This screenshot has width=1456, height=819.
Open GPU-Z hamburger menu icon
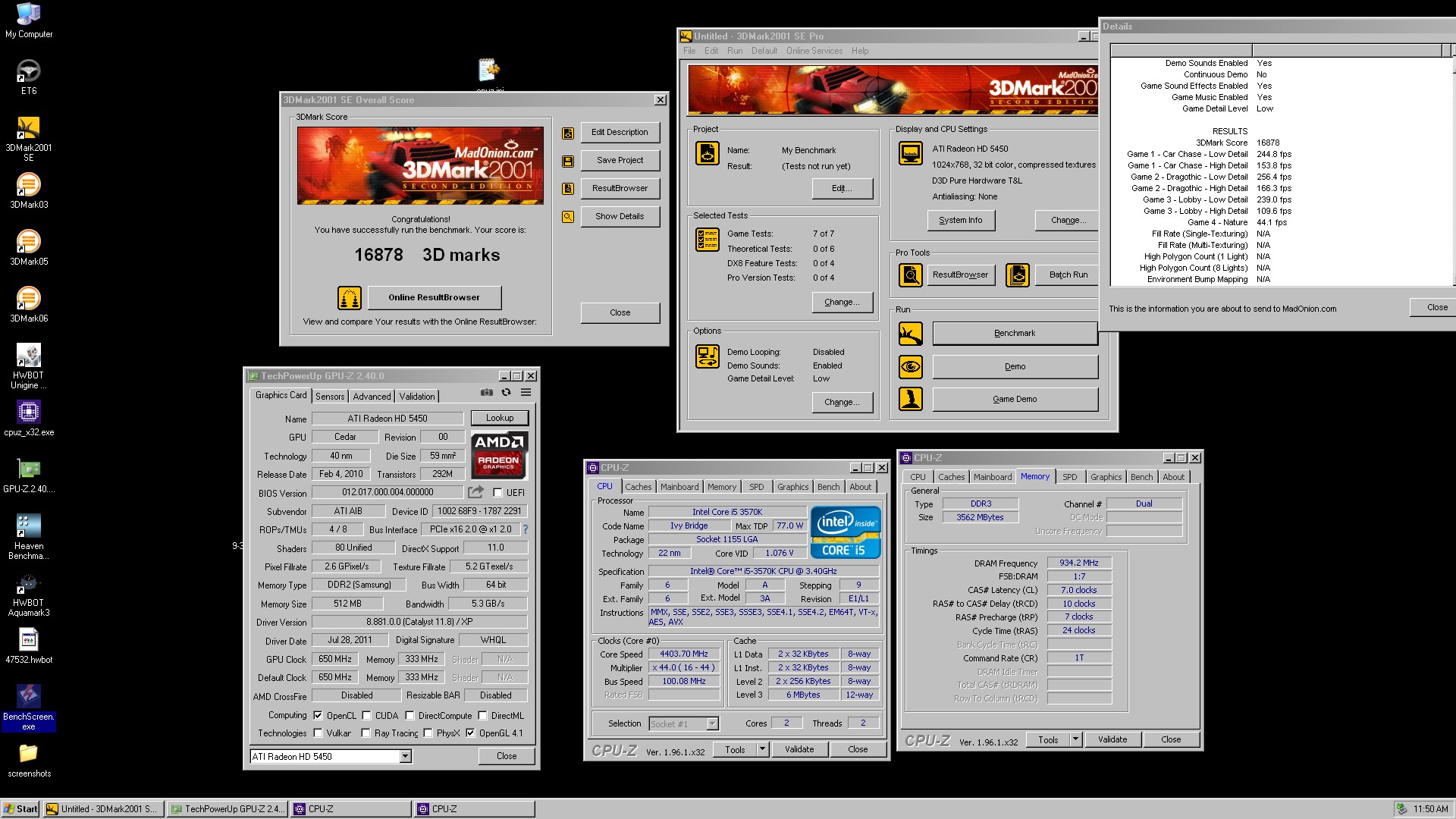click(526, 392)
